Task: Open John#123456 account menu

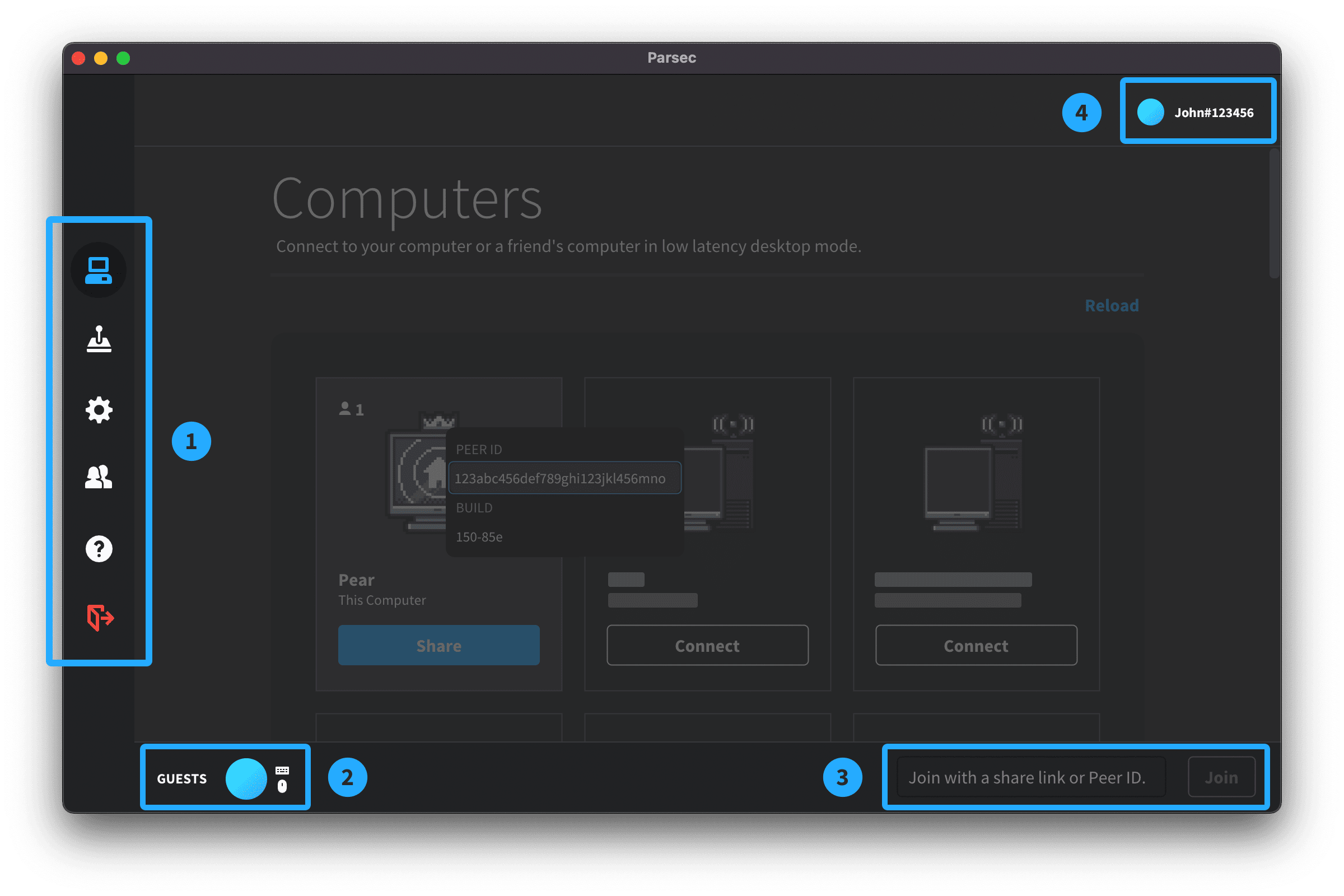Action: point(1214,113)
